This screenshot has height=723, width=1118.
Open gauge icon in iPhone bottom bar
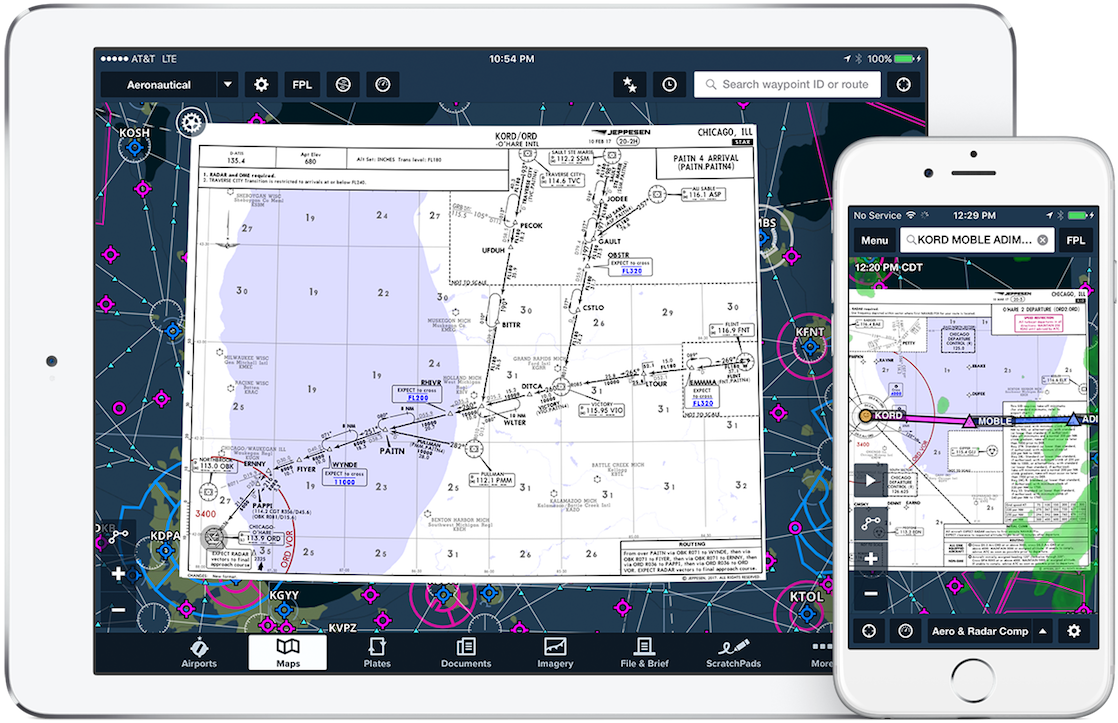coord(906,631)
